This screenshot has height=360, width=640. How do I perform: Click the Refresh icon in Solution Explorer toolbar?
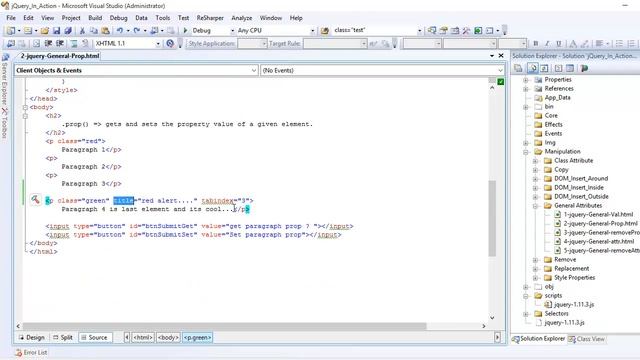tap(544, 68)
